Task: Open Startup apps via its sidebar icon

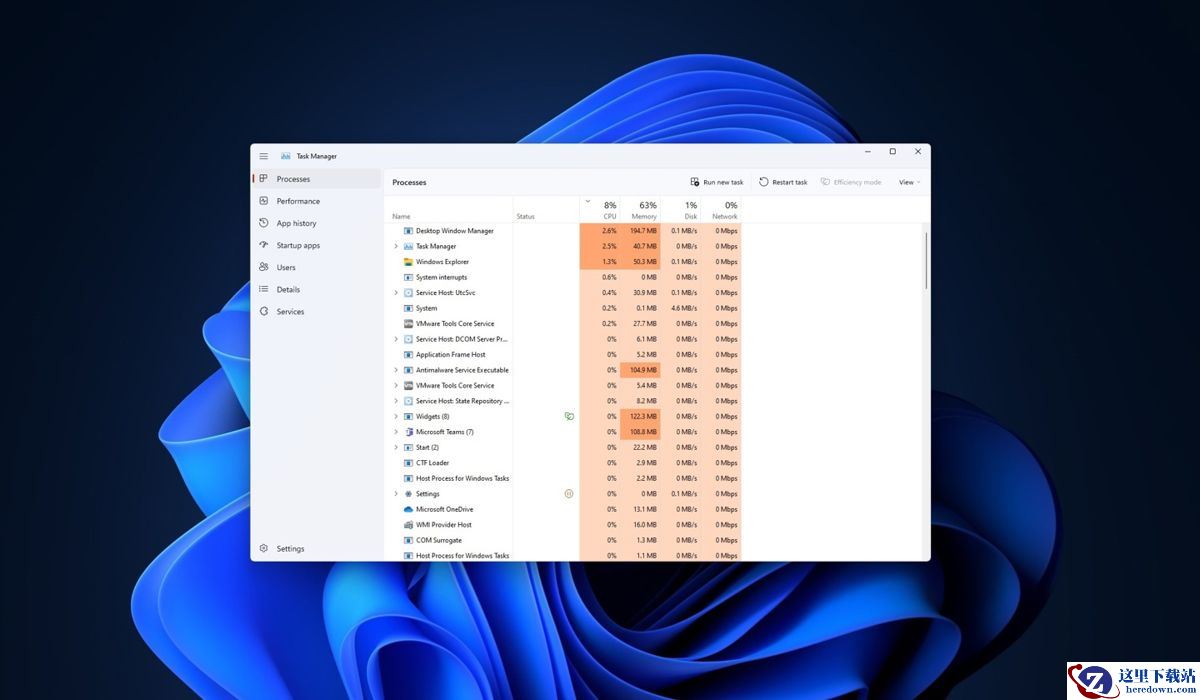Action: [x=264, y=245]
